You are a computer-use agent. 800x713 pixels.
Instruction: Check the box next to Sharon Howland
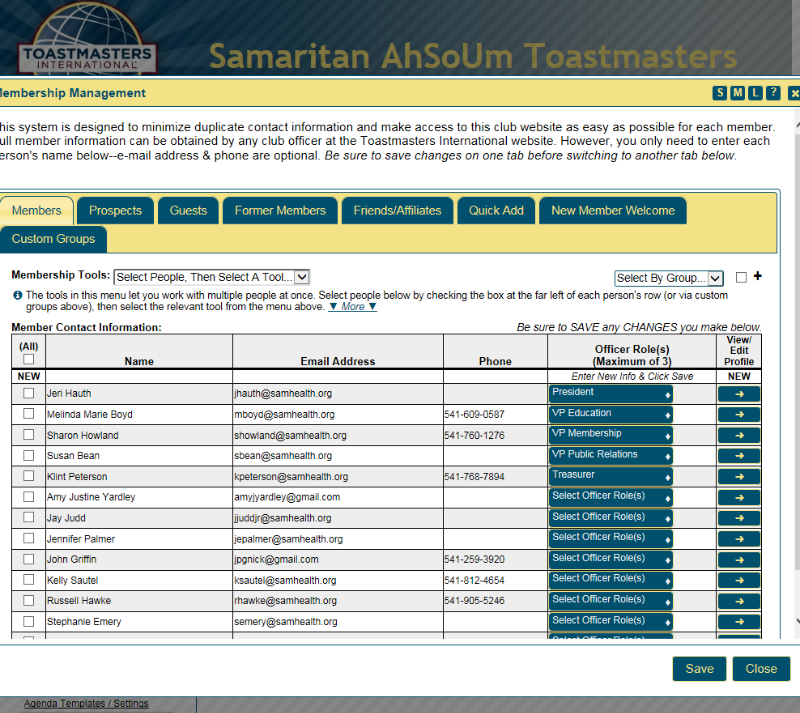(x=29, y=434)
